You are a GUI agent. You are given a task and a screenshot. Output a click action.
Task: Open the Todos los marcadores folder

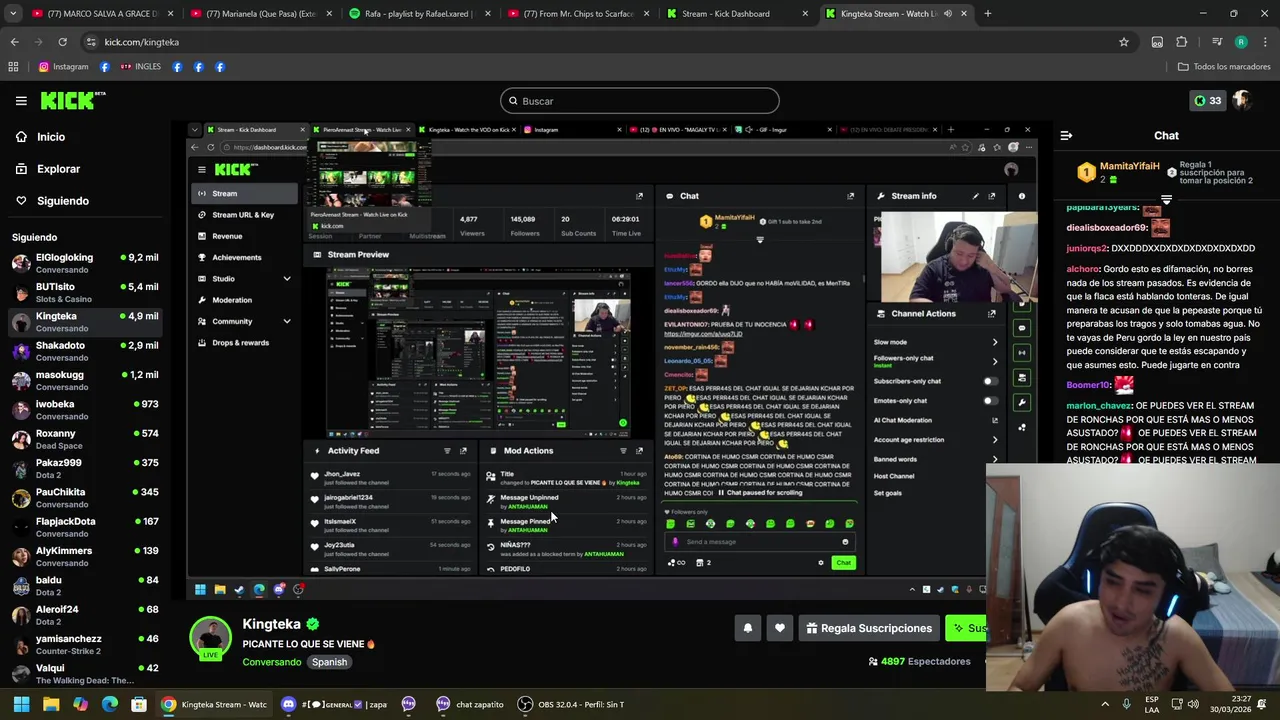pos(1224,67)
